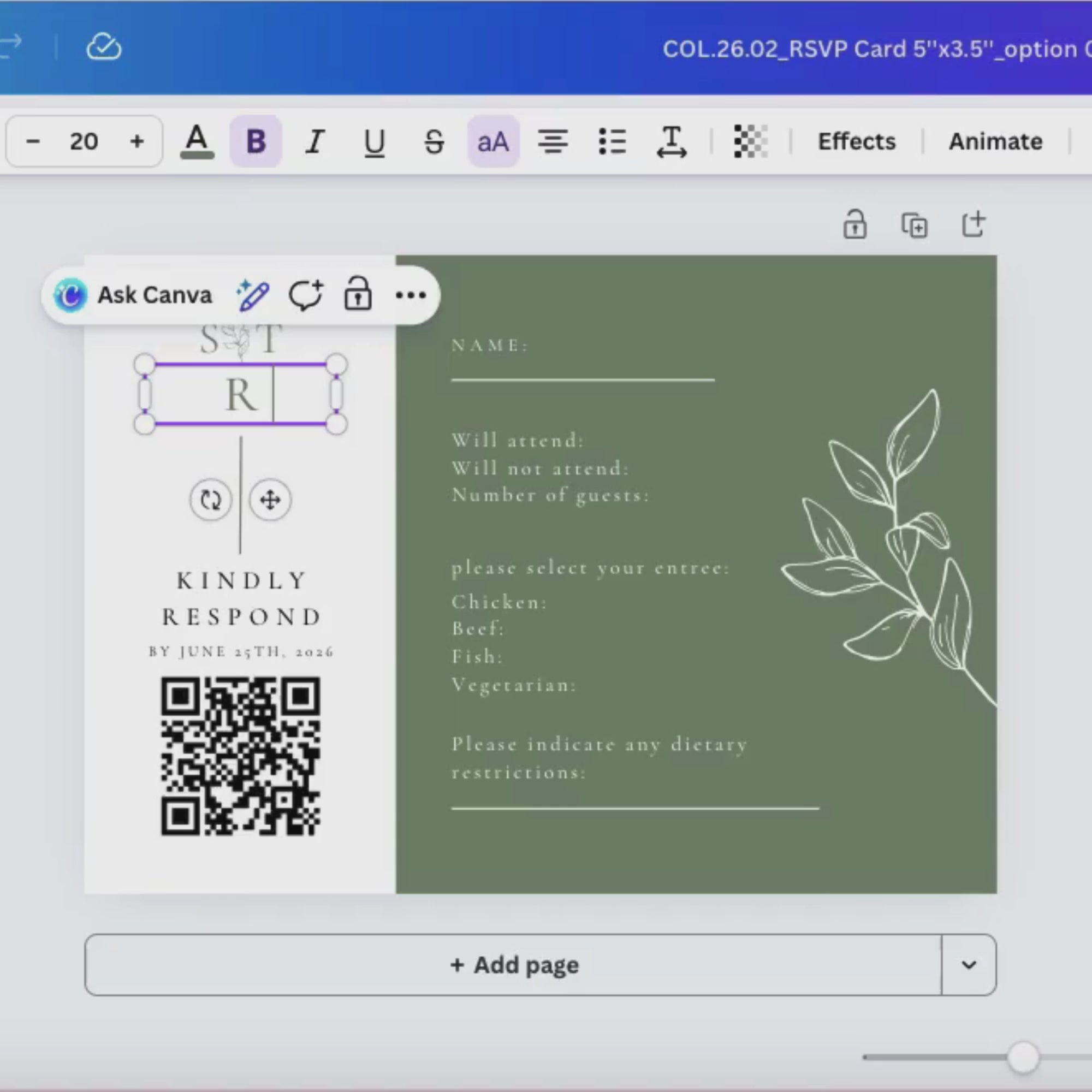
Task: Select the Fish: option text
Action: tap(477, 656)
